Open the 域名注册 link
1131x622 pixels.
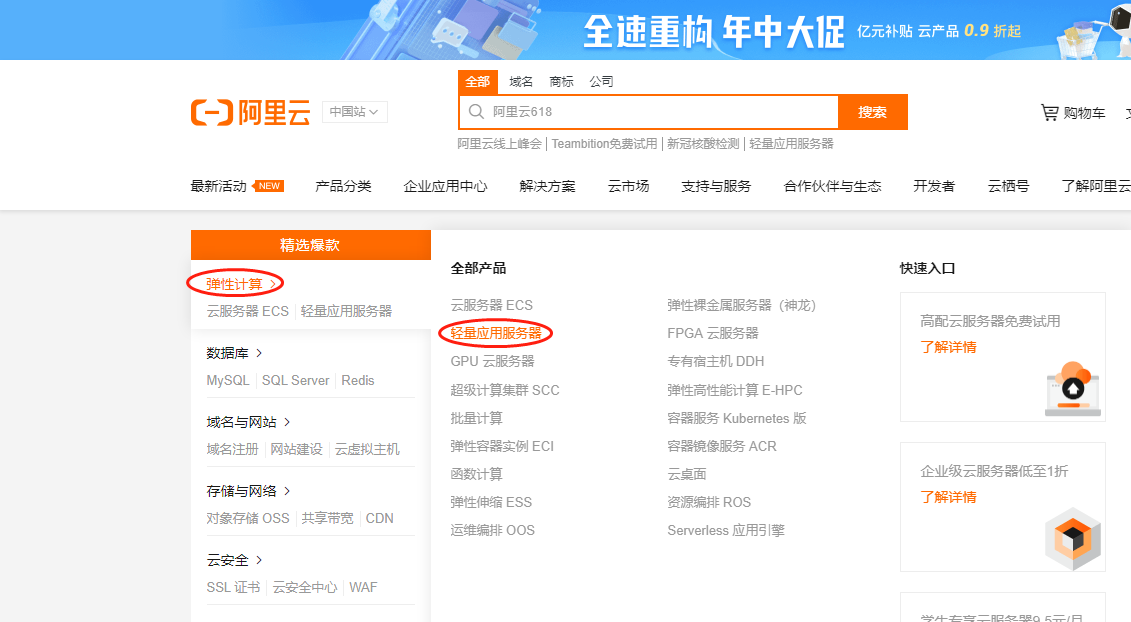coord(232,450)
